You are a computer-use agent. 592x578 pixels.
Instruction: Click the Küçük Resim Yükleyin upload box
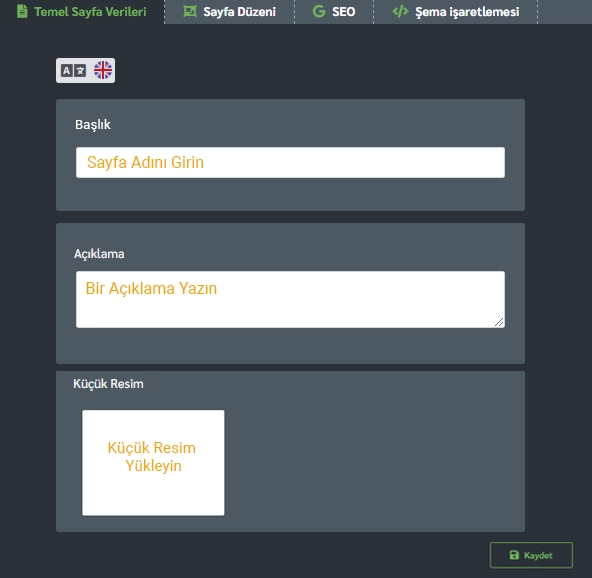coord(153,462)
